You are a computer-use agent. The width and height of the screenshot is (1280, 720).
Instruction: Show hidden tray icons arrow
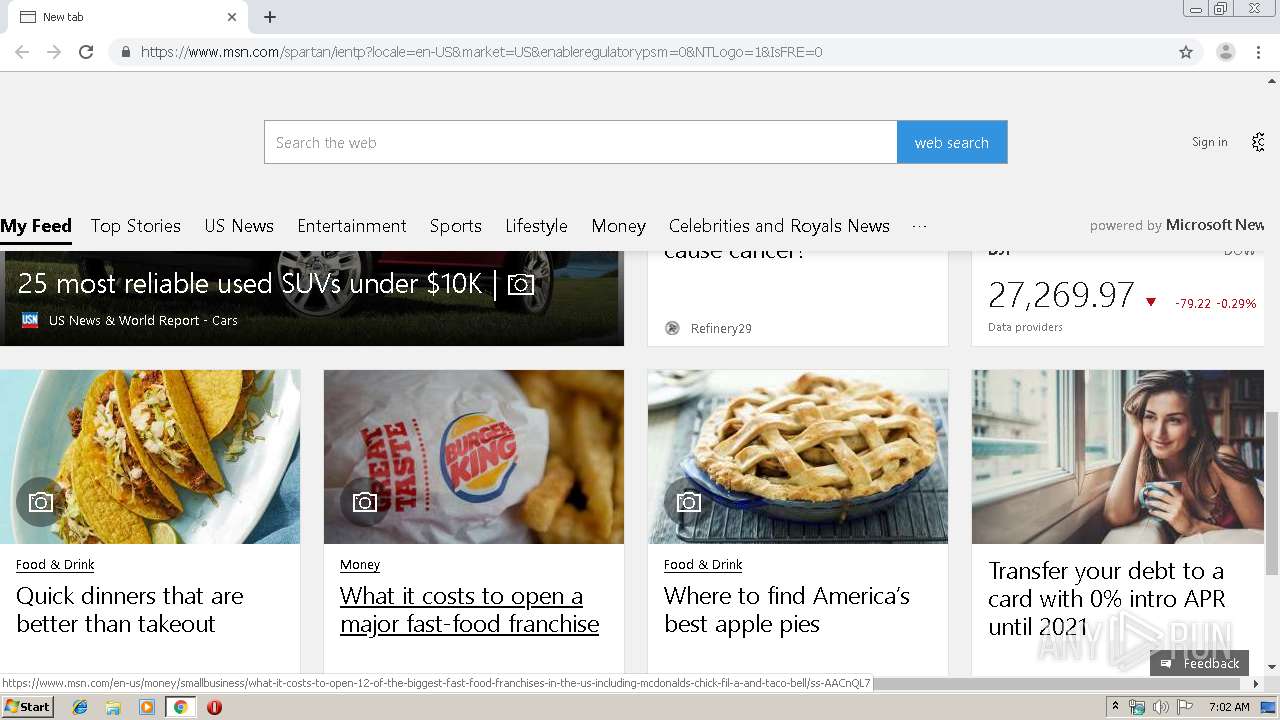click(1115, 707)
